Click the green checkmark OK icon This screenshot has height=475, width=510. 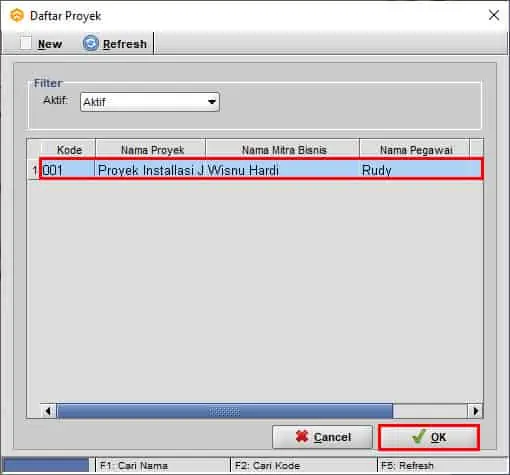[418, 436]
